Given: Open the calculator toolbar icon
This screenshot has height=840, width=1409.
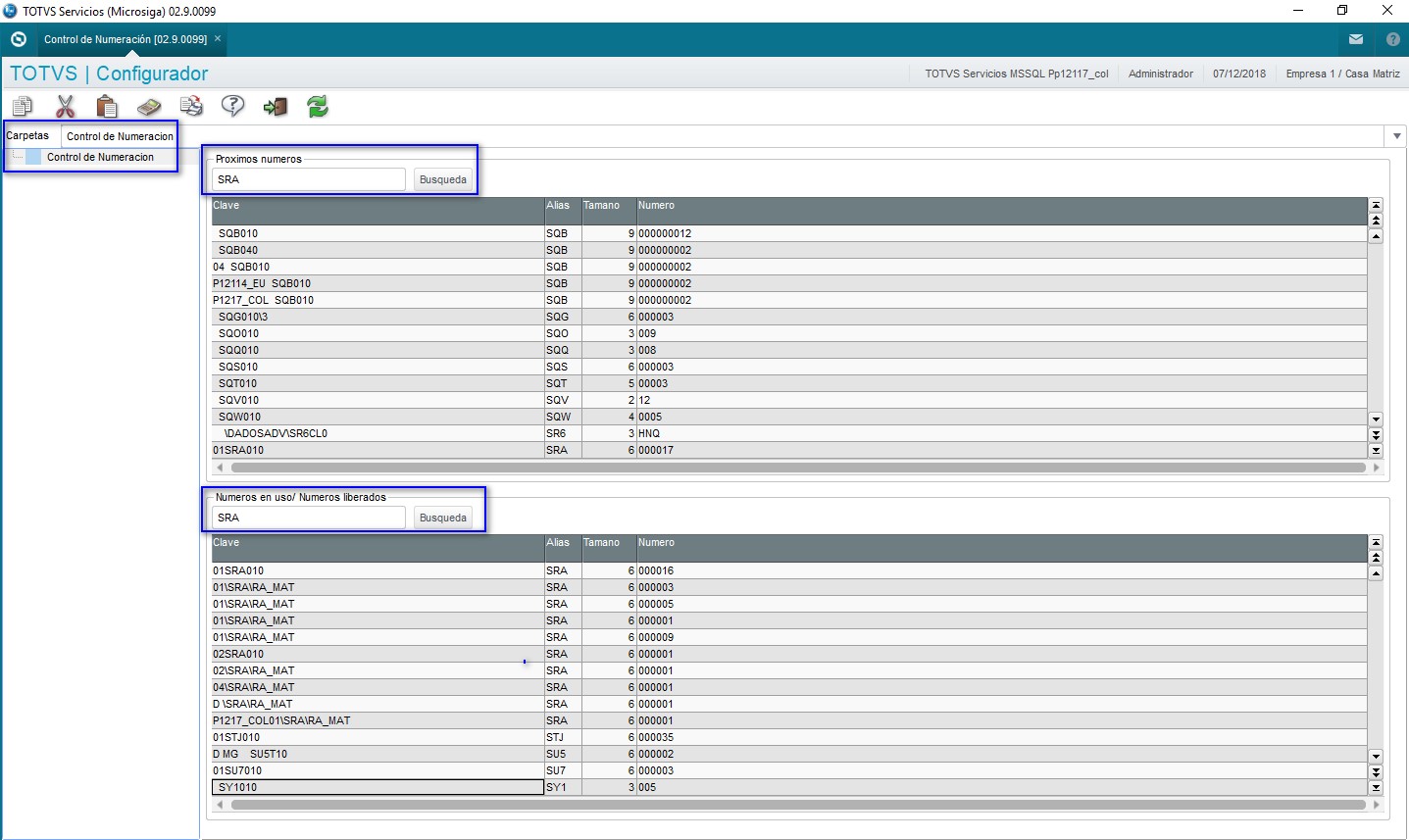Looking at the screenshot, I should point(149,106).
